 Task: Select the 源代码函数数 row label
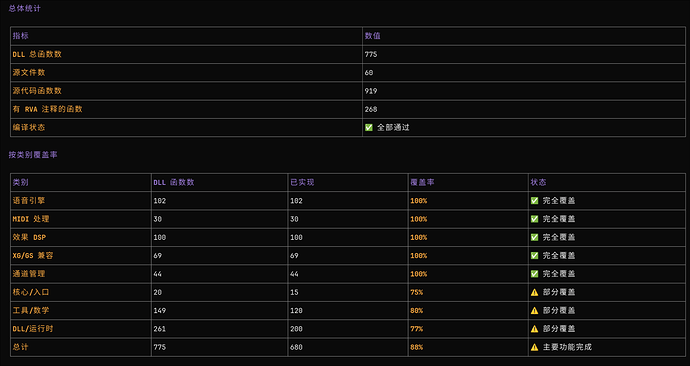click(x=37, y=91)
